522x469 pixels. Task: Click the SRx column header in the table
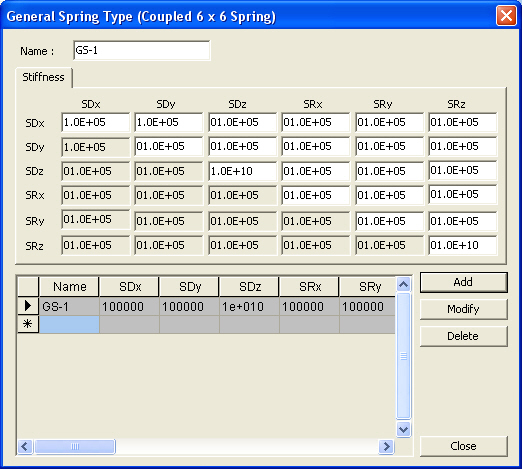309,287
